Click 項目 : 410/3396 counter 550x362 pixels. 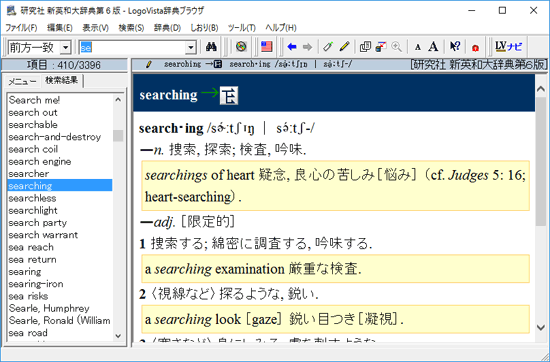point(64,65)
